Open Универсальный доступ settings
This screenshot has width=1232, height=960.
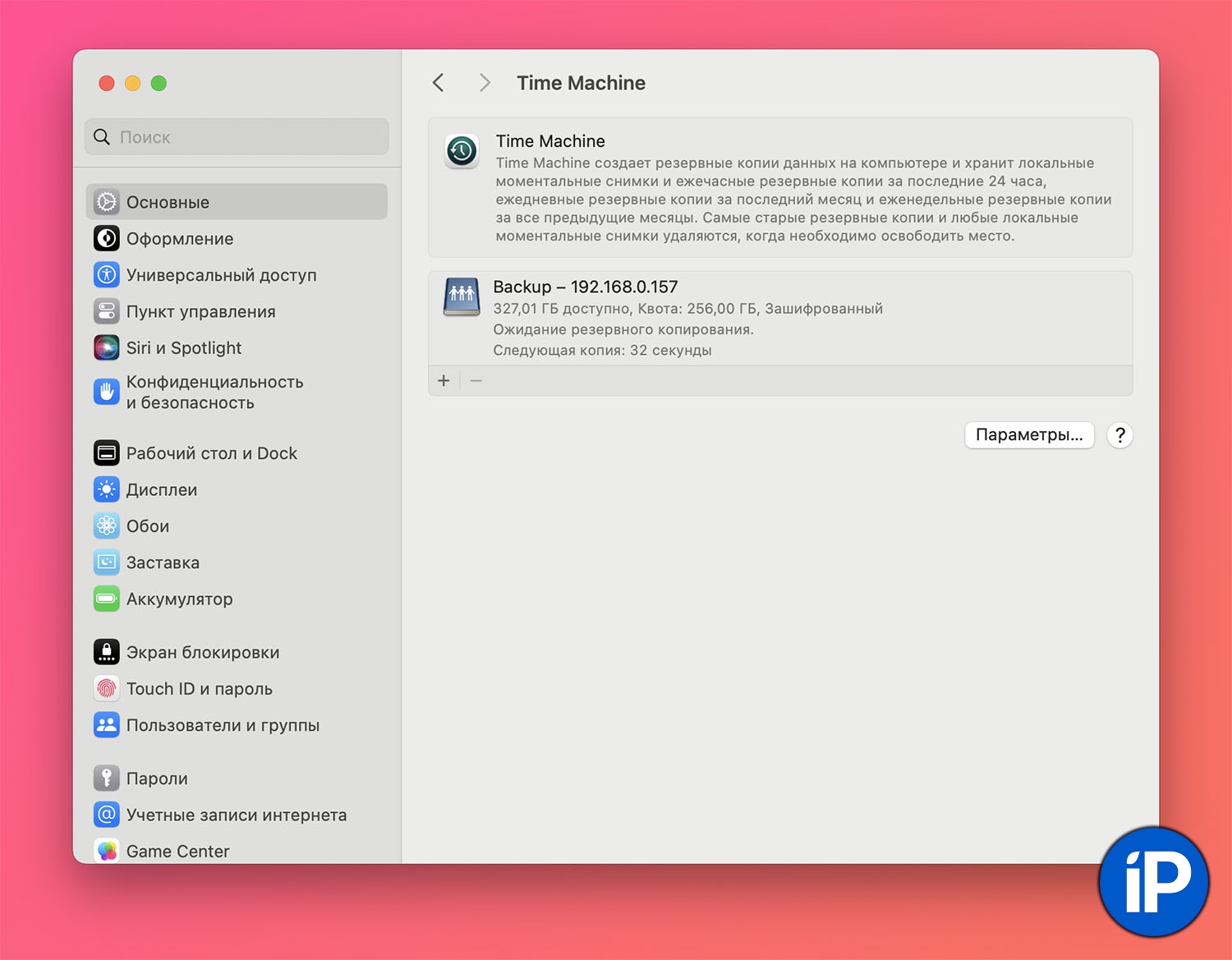point(237,275)
